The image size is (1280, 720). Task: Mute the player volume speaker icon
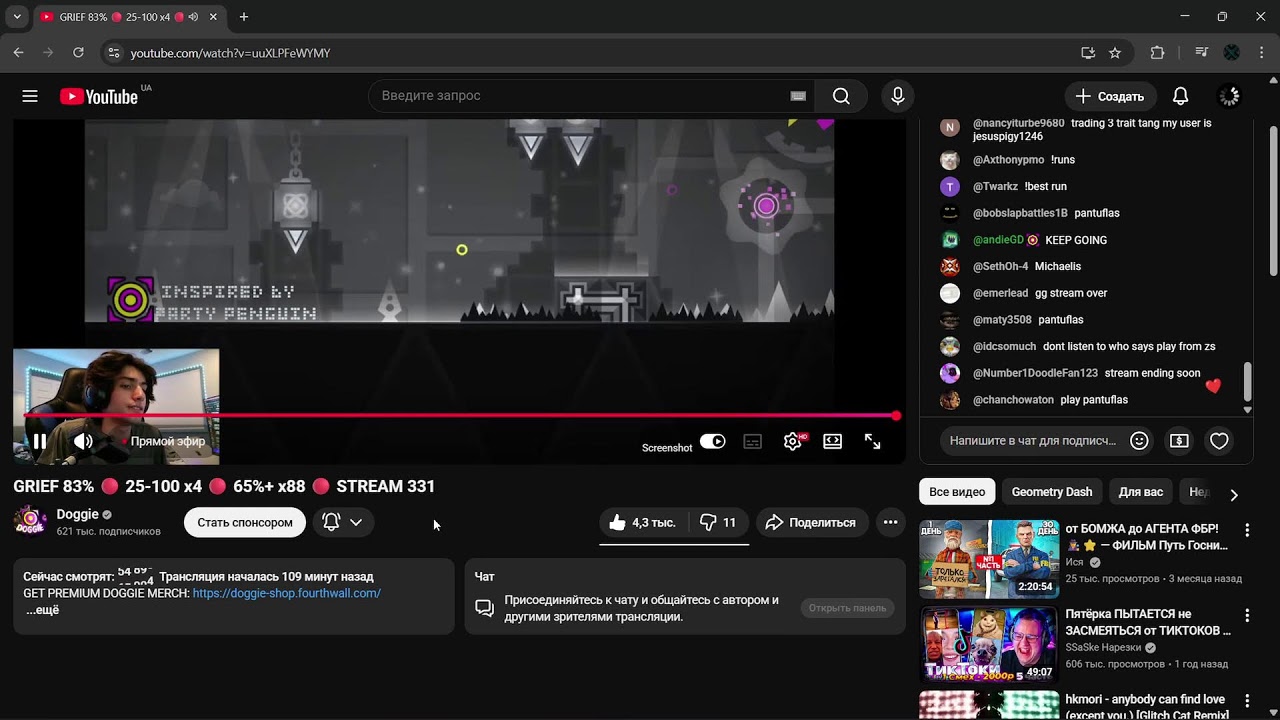(x=83, y=441)
